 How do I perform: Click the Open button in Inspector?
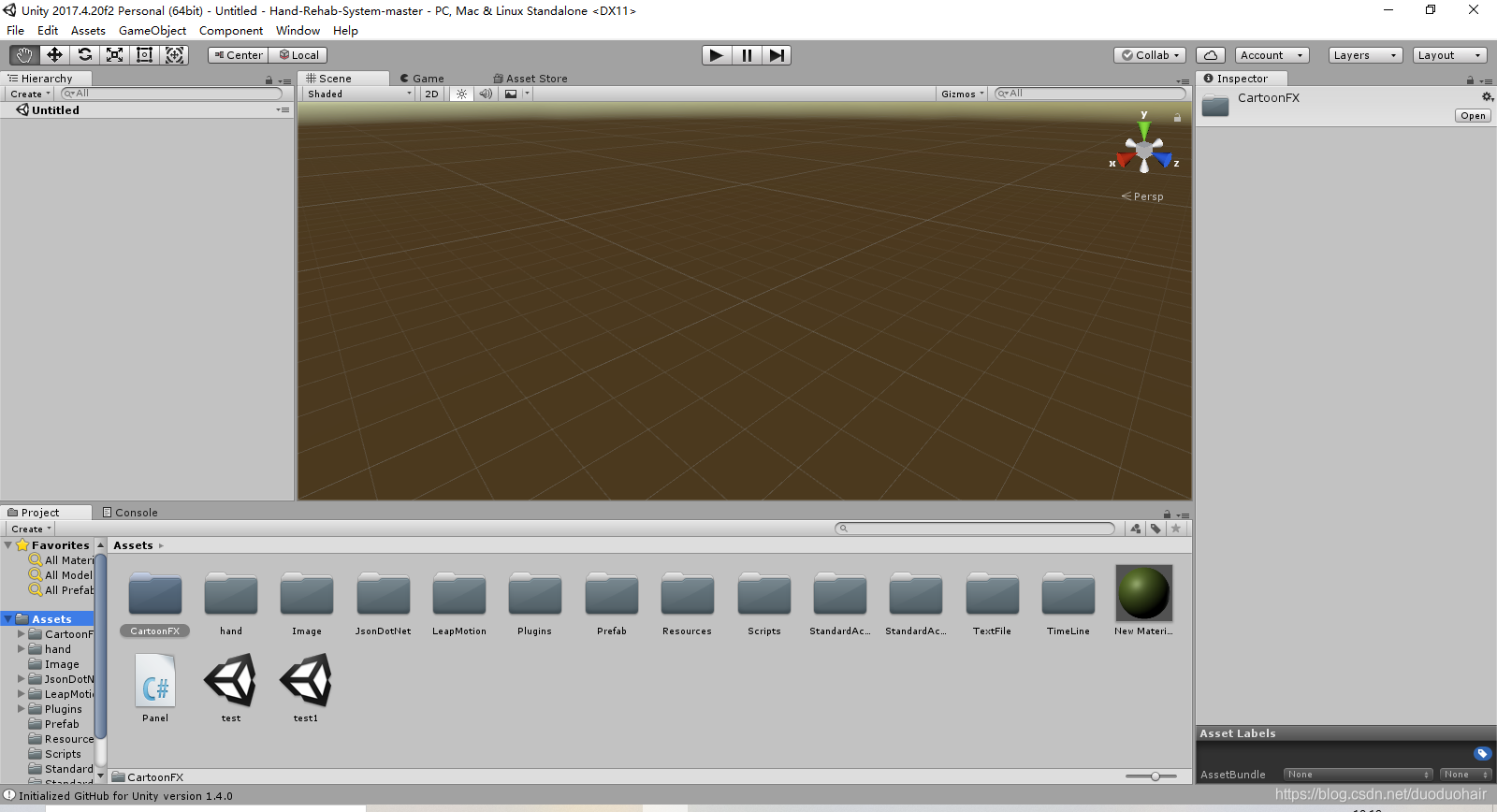[x=1473, y=116]
